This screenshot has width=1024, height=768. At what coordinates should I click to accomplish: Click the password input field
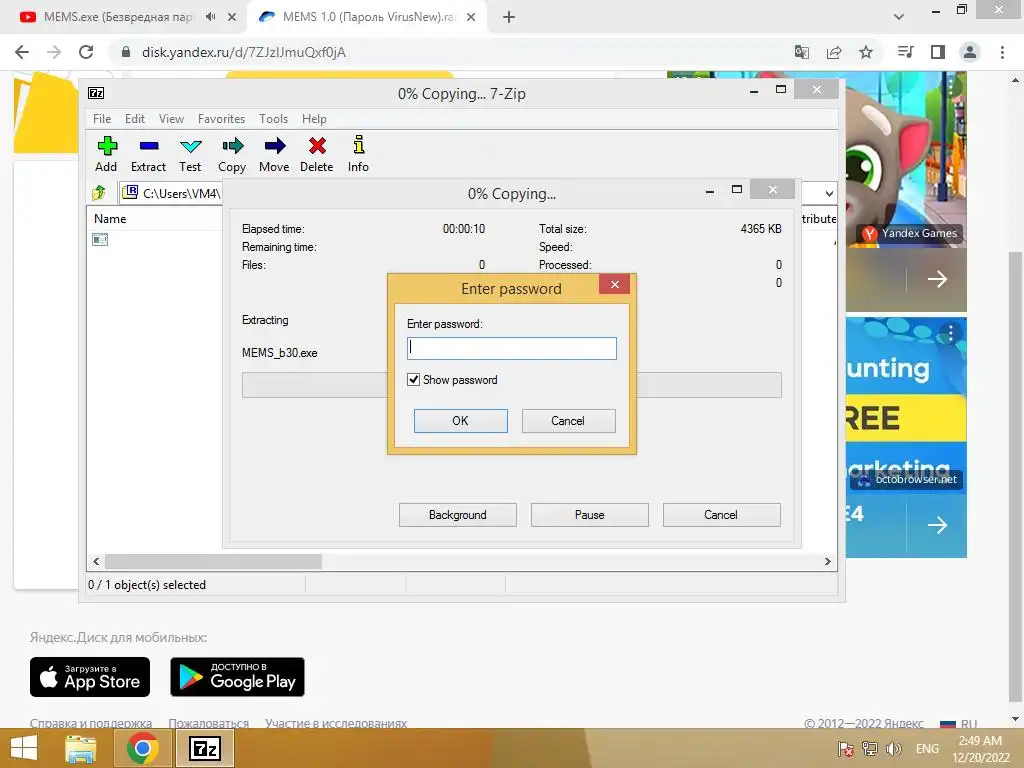[511, 348]
